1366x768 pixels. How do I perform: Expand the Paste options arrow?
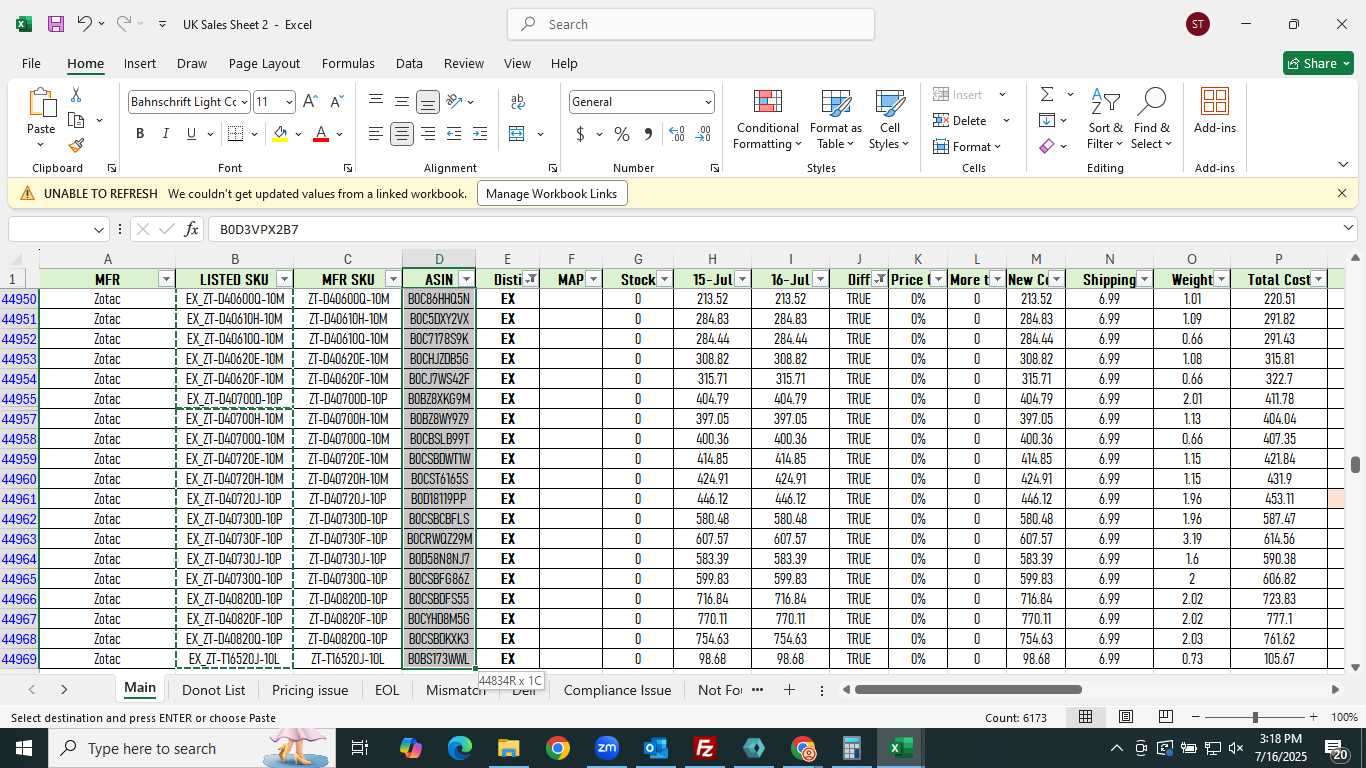tap(41, 146)
